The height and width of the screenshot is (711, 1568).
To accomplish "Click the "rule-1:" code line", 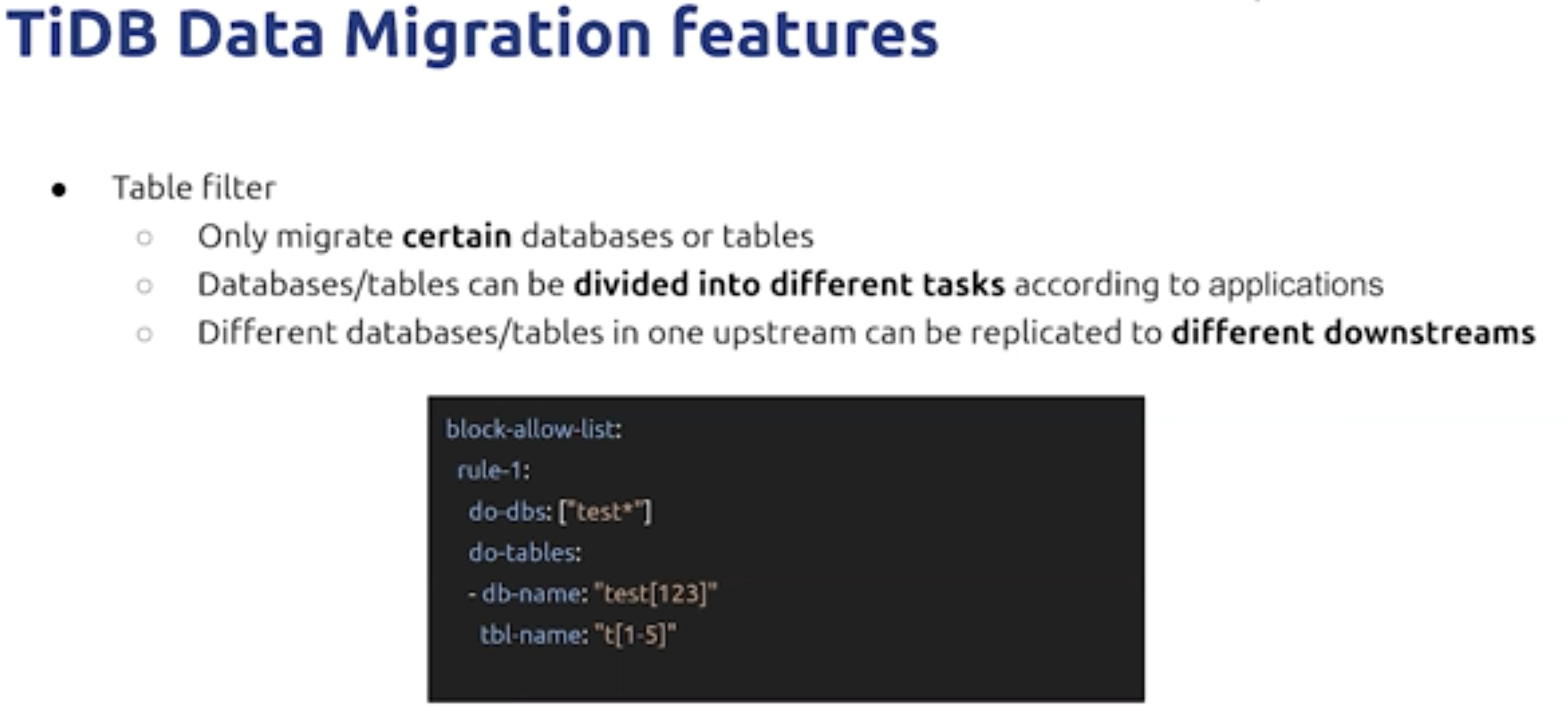I will [493, 471].
